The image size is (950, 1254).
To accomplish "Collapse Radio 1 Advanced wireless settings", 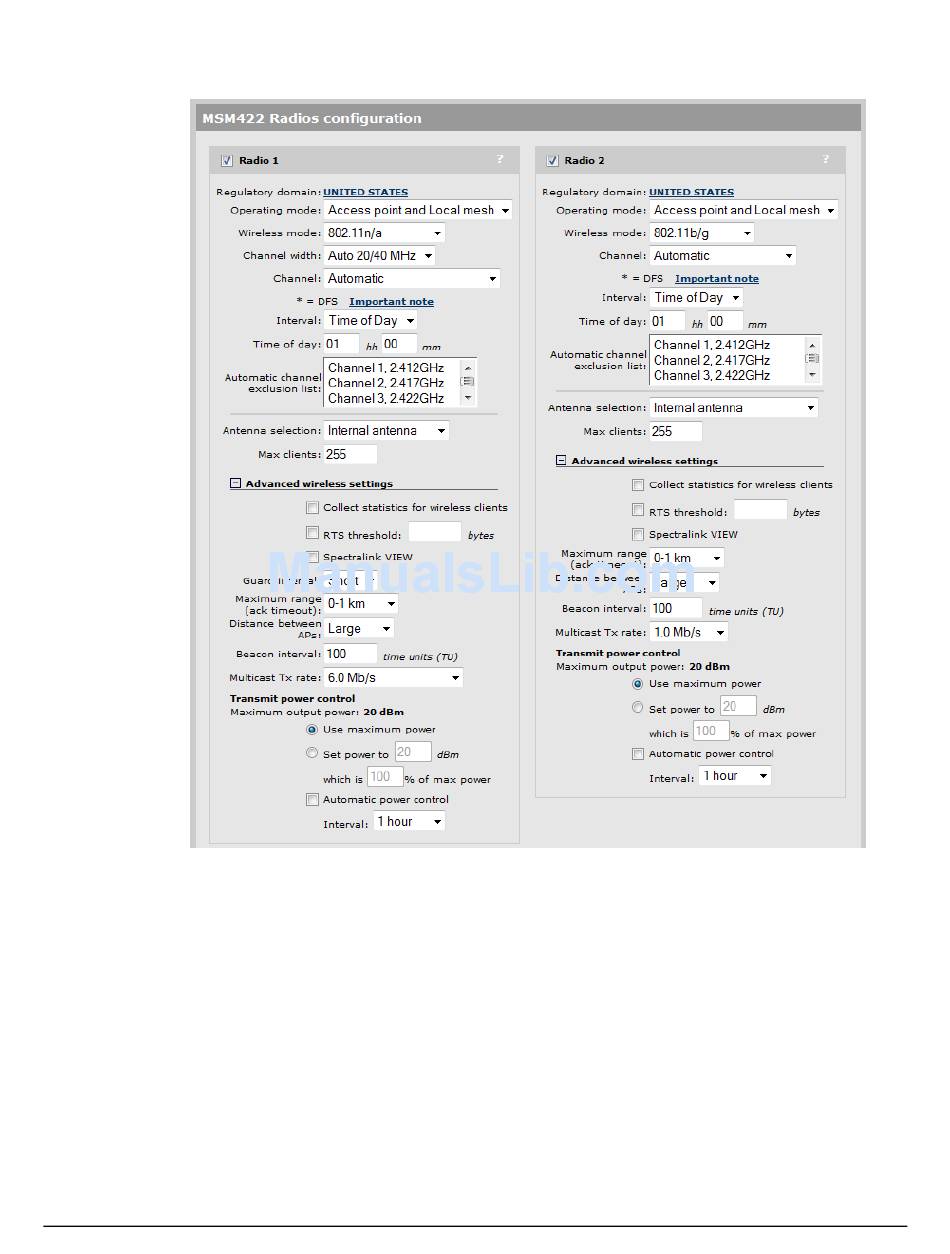I will point(236,483).
